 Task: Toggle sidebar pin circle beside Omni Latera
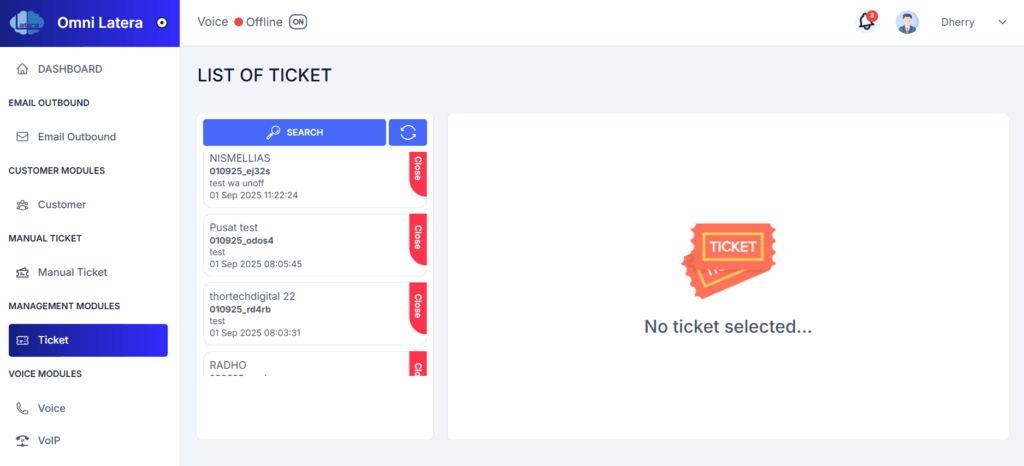(163, 23)
